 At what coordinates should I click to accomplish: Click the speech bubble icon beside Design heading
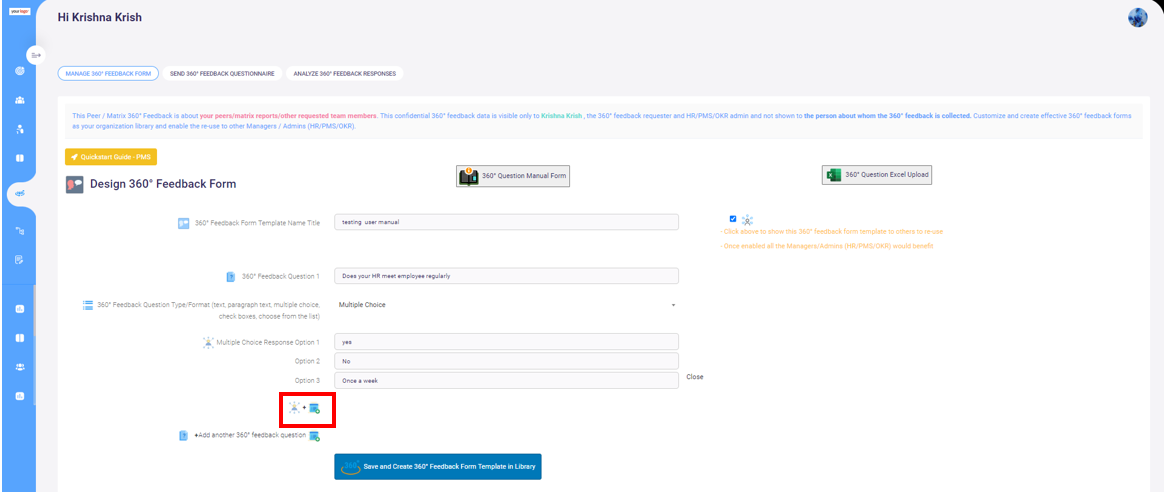(74, 184)
